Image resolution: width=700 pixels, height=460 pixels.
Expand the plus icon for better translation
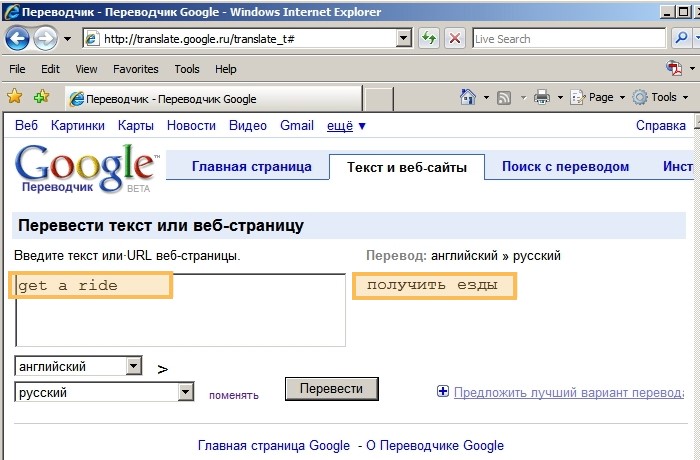(442, 392)
